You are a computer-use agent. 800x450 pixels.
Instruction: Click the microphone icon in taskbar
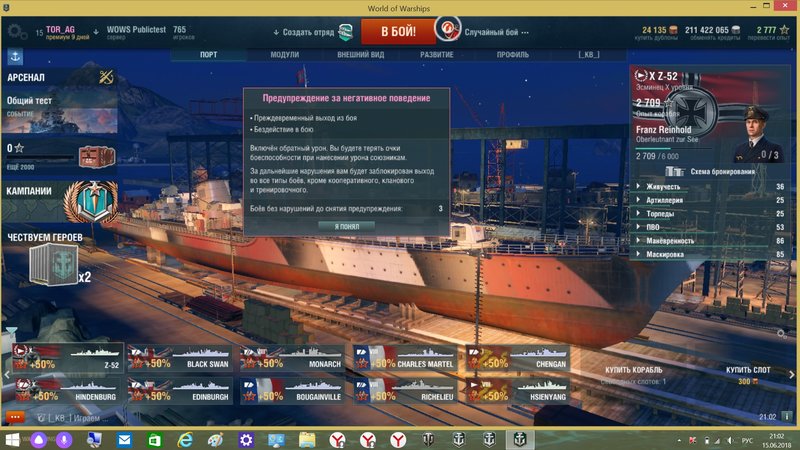(x=64, y=439)
